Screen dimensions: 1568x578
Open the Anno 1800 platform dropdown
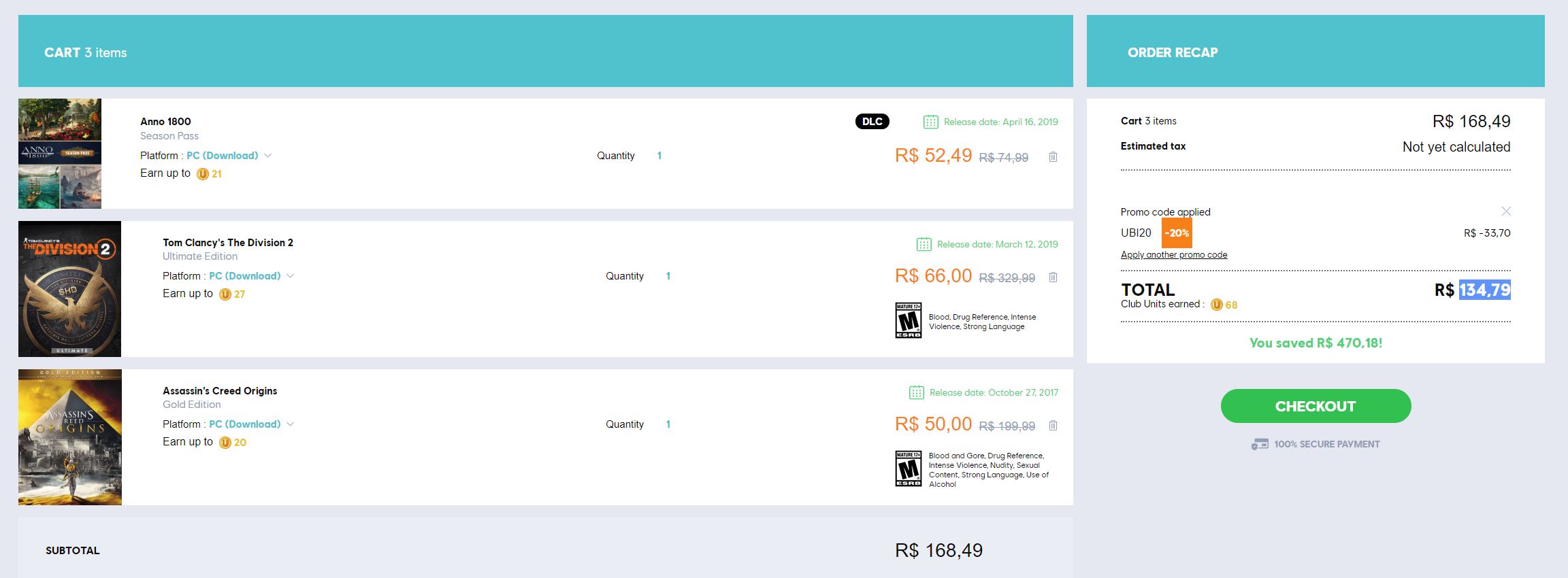[267, 156]
